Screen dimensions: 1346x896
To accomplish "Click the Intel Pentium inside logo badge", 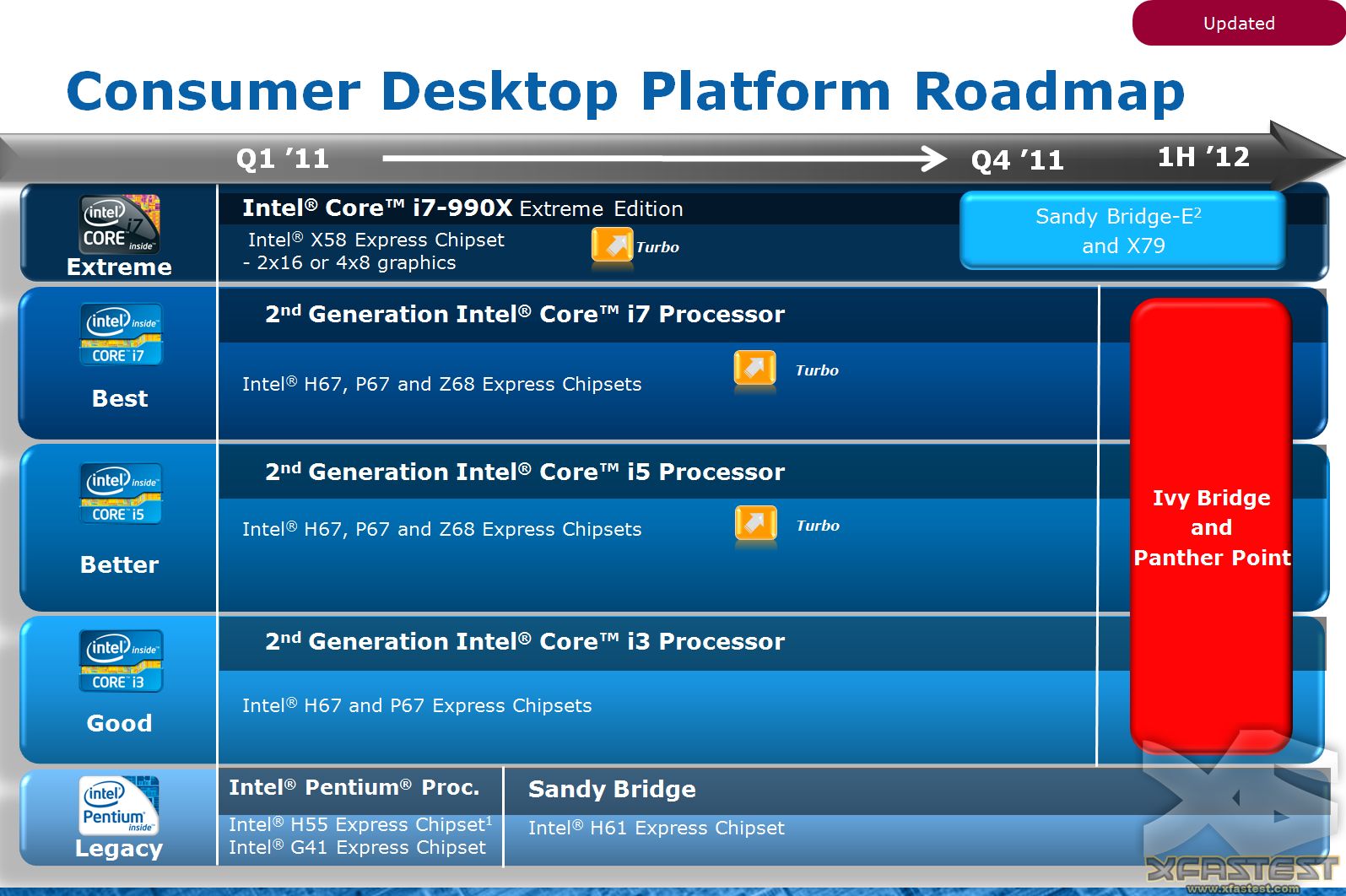I will click(x=119, y=805).
